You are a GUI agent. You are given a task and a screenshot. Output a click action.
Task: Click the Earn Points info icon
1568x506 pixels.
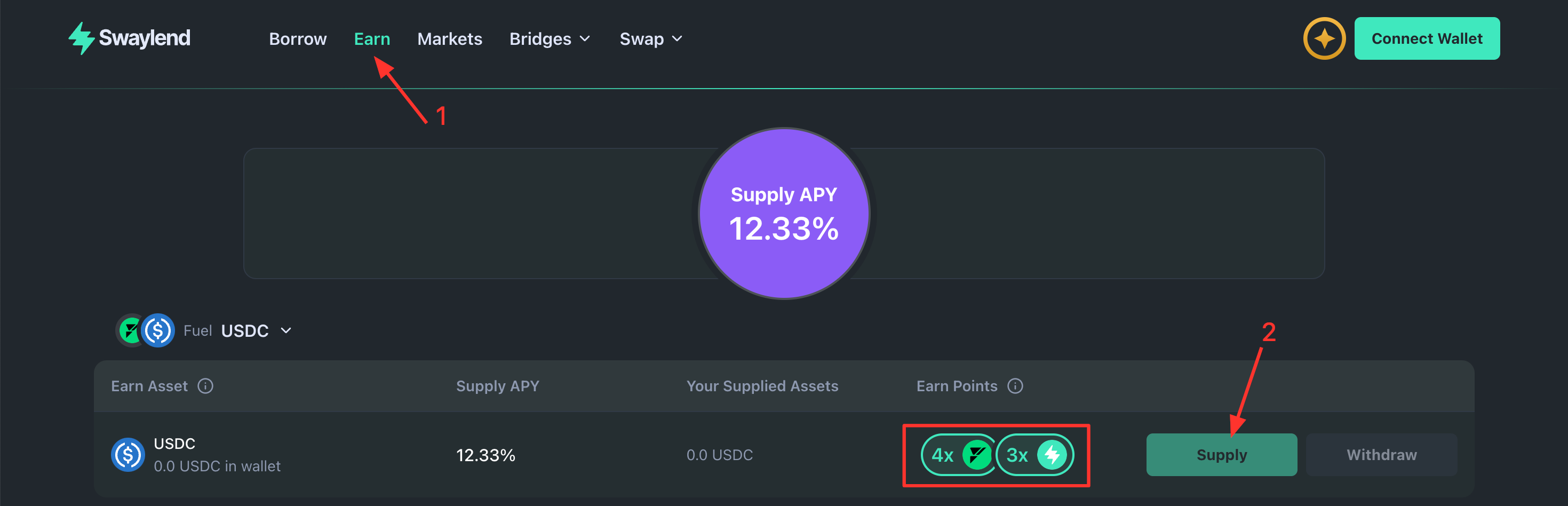coord(1015,386)
